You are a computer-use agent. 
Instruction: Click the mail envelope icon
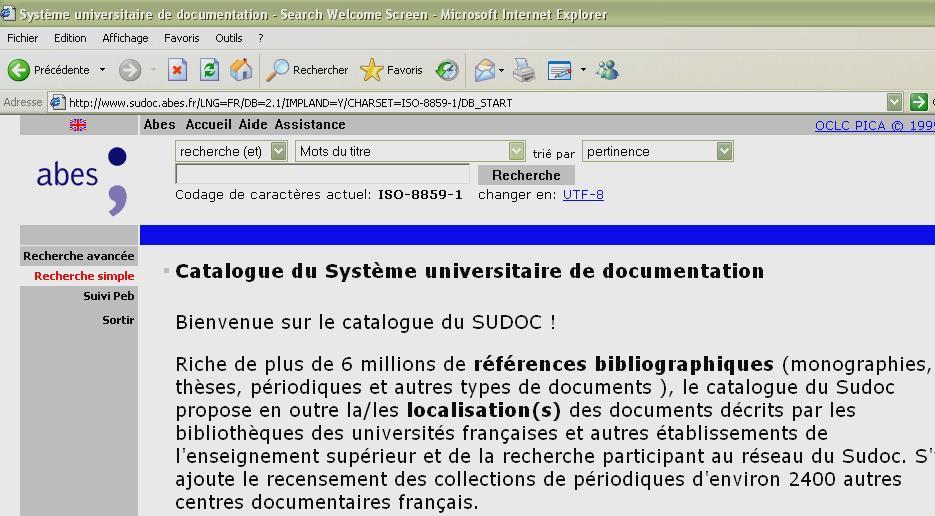pyautogui.click(x=485, y=70)
